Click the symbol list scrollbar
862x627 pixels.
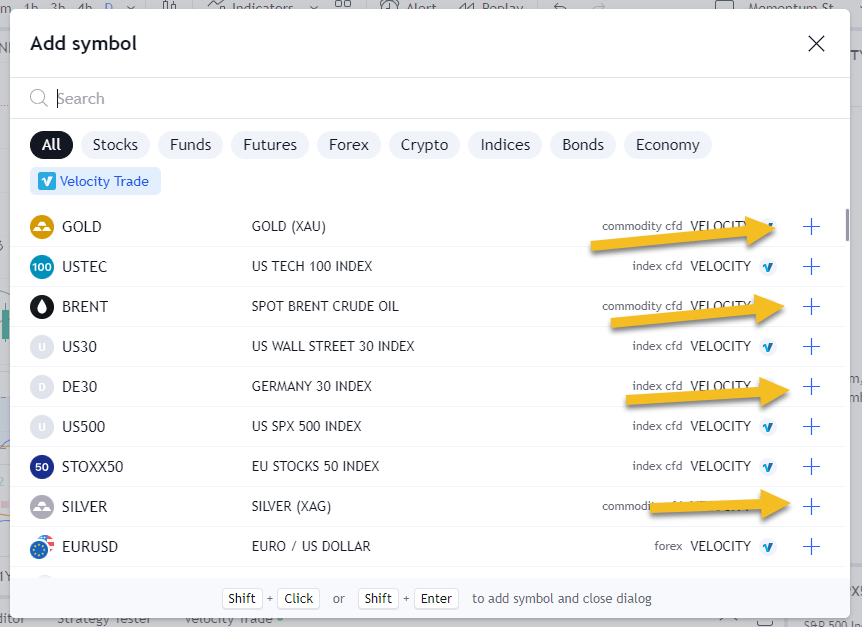(847, 225)
